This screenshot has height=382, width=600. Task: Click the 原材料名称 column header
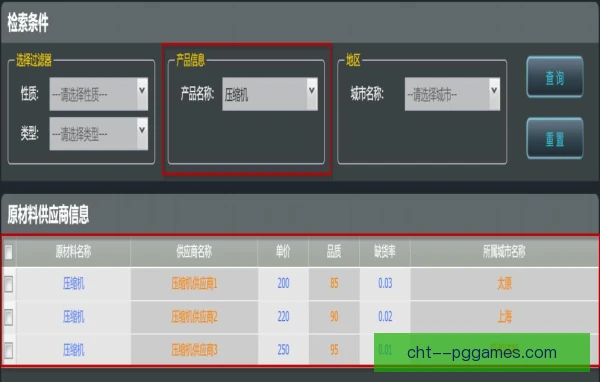click(73, 252)
